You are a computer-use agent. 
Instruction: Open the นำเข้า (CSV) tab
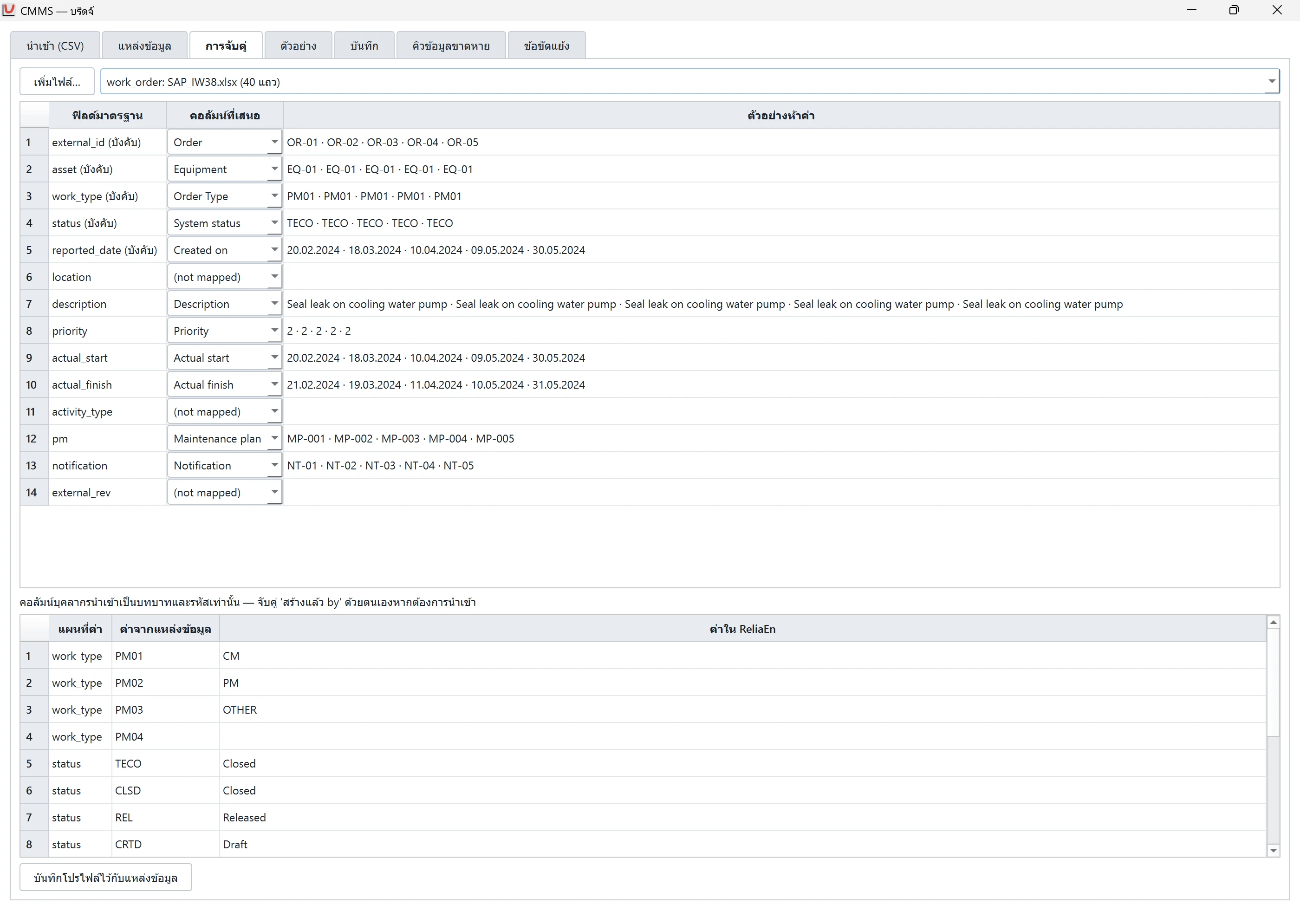click(x=55, y=46)
